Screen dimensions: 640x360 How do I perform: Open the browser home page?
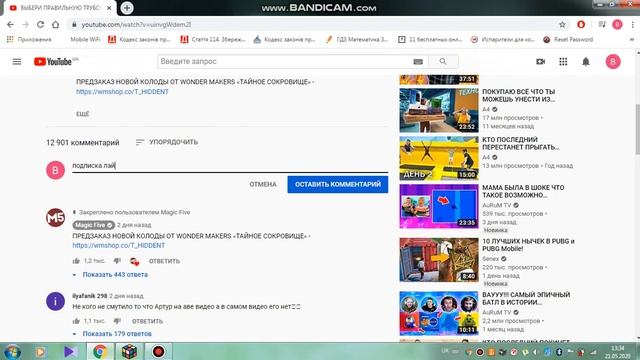[55, 24]
